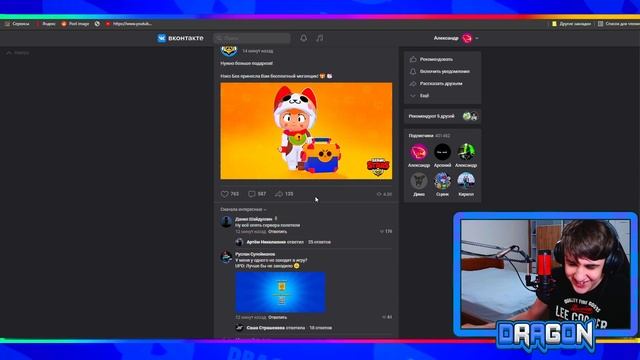The image size is (640, 360).
Task: Open the Pixel image bookmark
Action: [75, 24]
